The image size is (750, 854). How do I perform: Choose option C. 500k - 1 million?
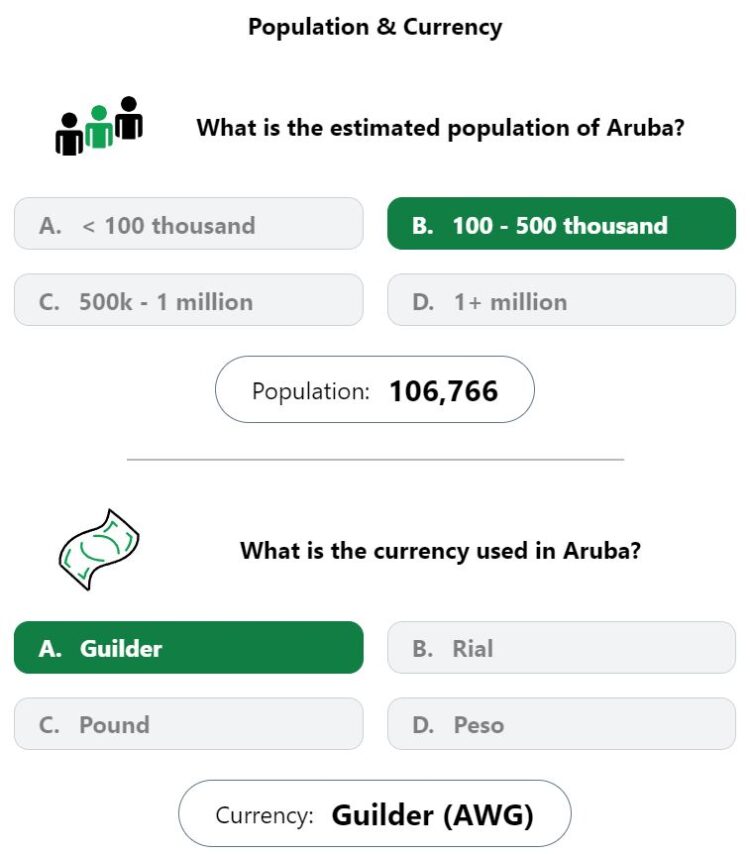point(188,300)
